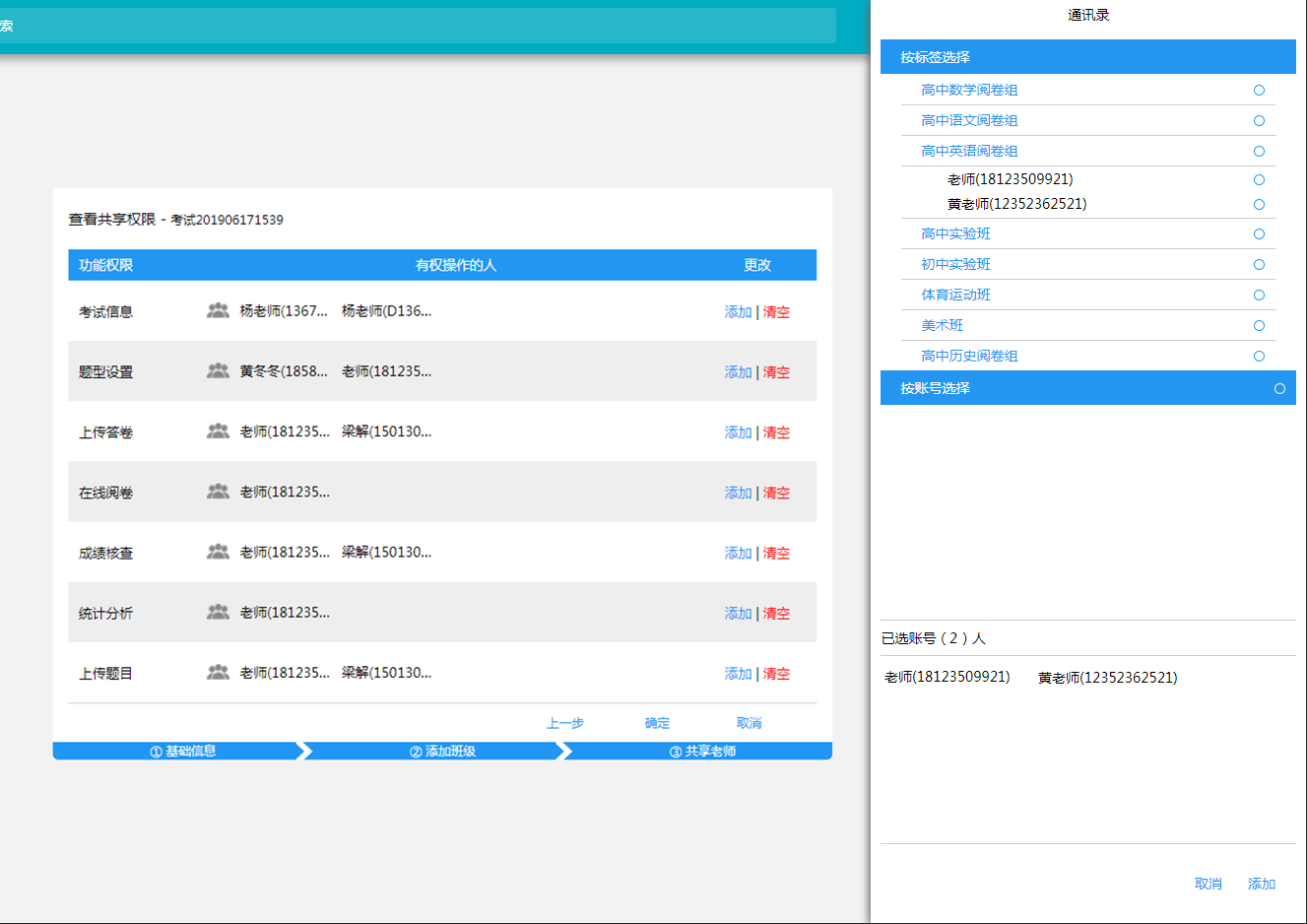Screen dimensions: 1307x924
Task: Expand the 高中语文阅卷组 group
Action: coord(969,120)
